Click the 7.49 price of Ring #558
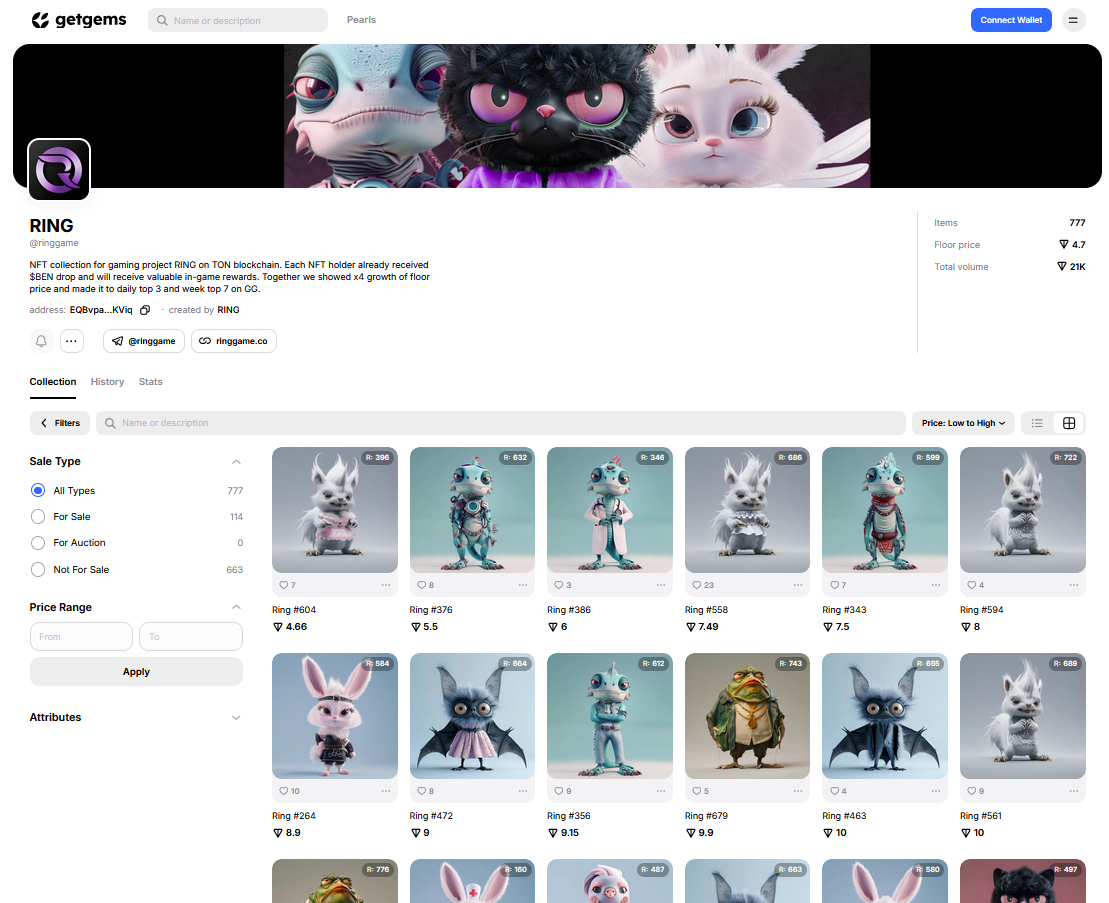 (702, 627)
